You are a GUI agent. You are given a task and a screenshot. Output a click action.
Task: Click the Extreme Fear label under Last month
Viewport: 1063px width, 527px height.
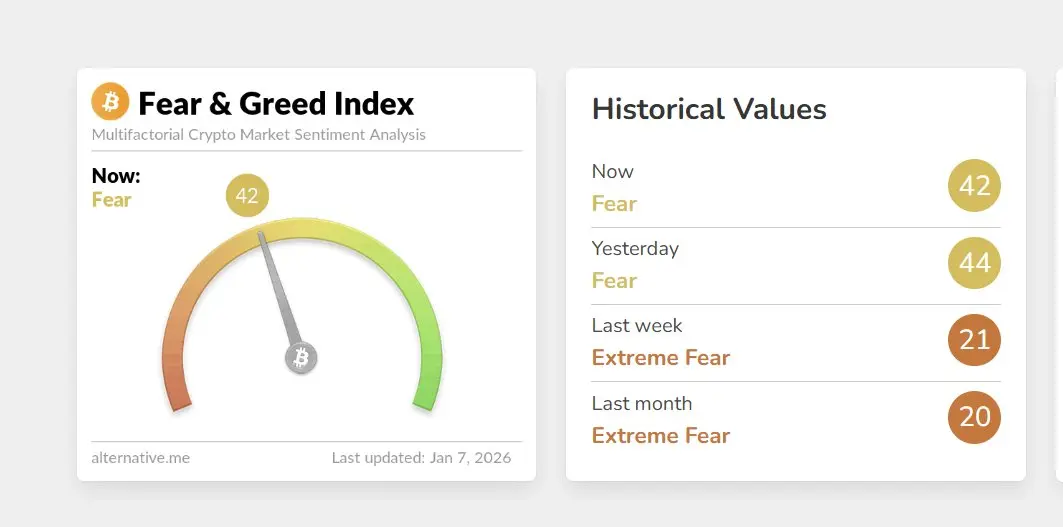(x=660, y=435)
